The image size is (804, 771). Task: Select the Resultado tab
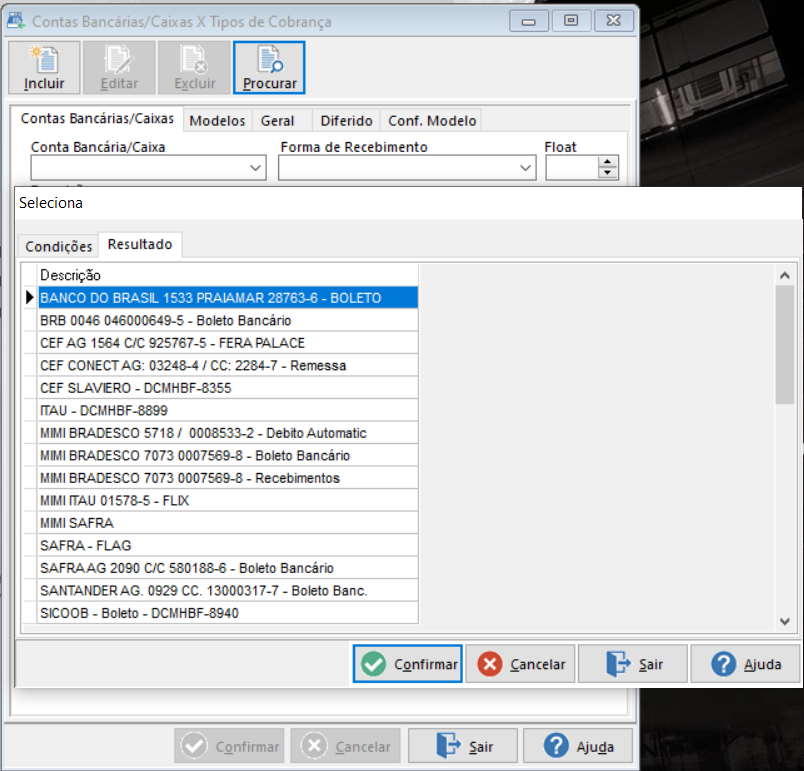140,244
